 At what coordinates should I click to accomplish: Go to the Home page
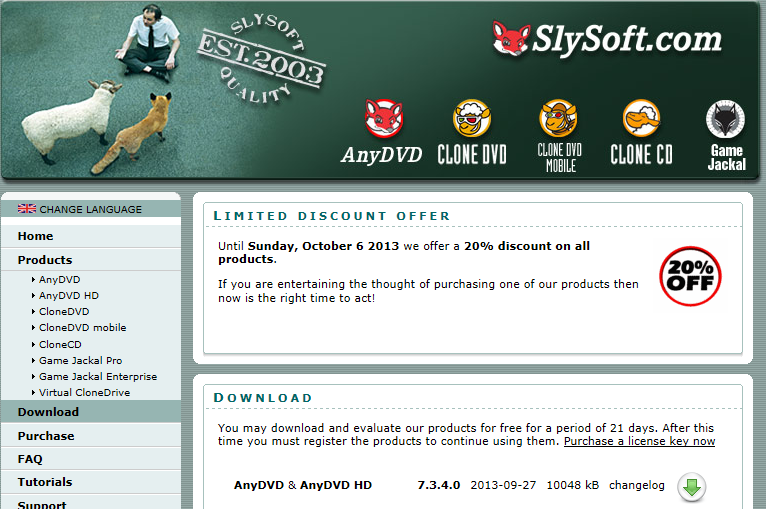point(91,236)
